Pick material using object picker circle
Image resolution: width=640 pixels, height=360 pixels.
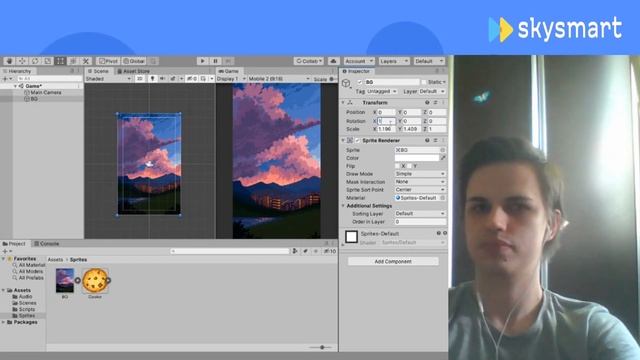click(x=442, y=198)
